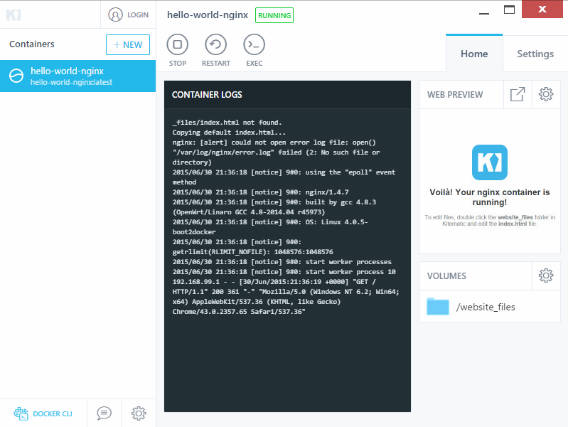Click log line 'Copying default index.html...'
Viewport: 568px width, 427px height.
[x=229, y=133]
